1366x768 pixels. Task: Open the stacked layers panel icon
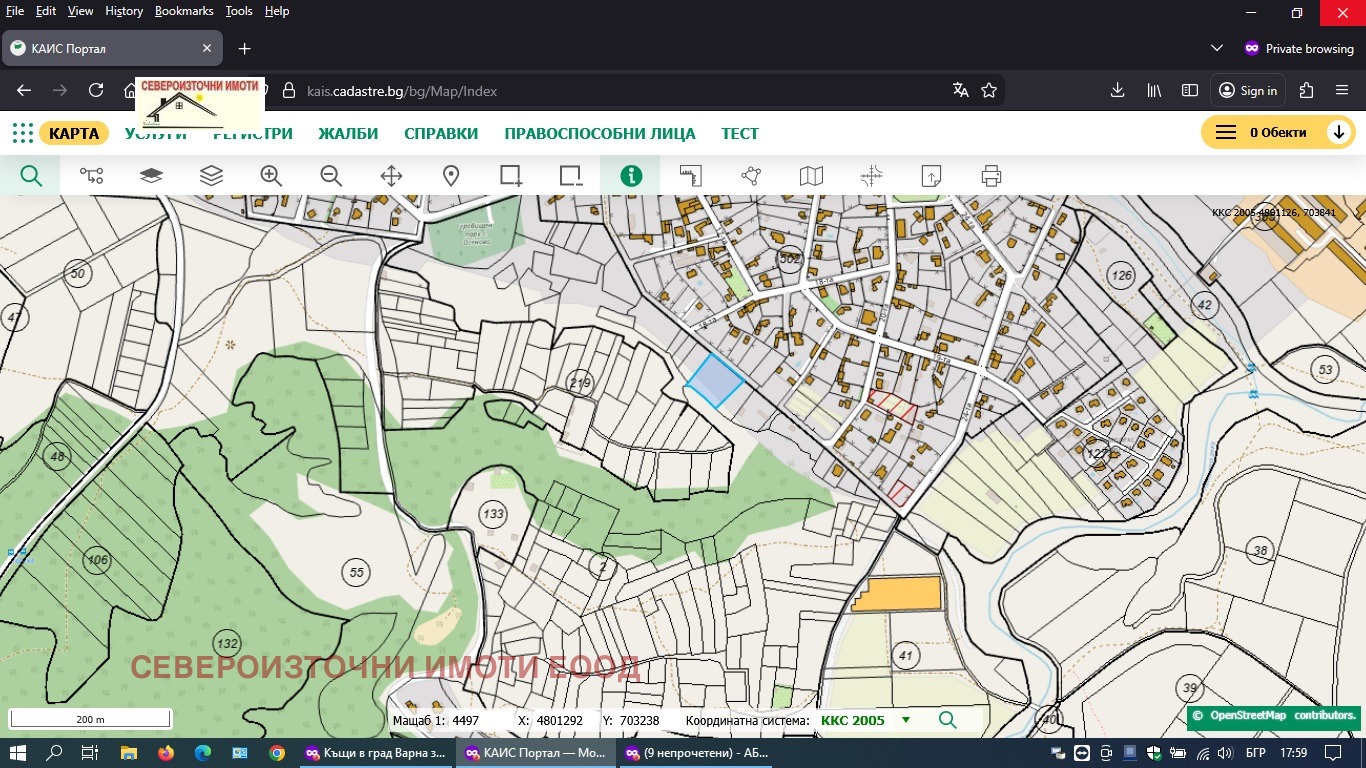pyautogui.click(x=211, y=176)
